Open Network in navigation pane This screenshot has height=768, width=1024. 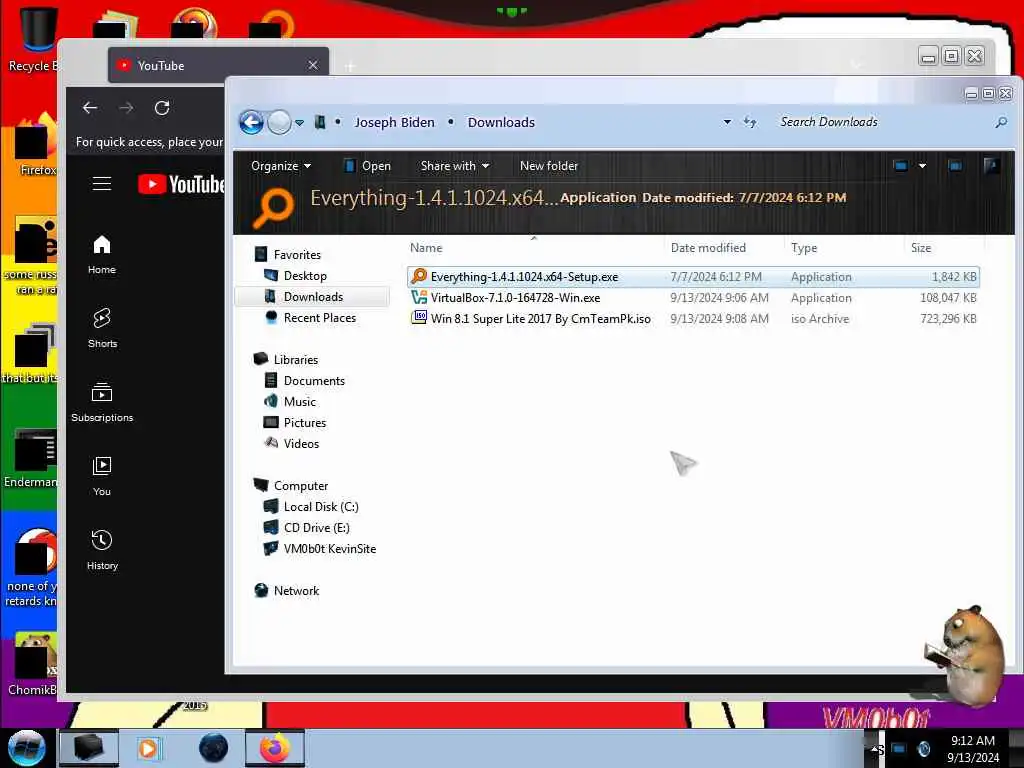coord(296,590)
